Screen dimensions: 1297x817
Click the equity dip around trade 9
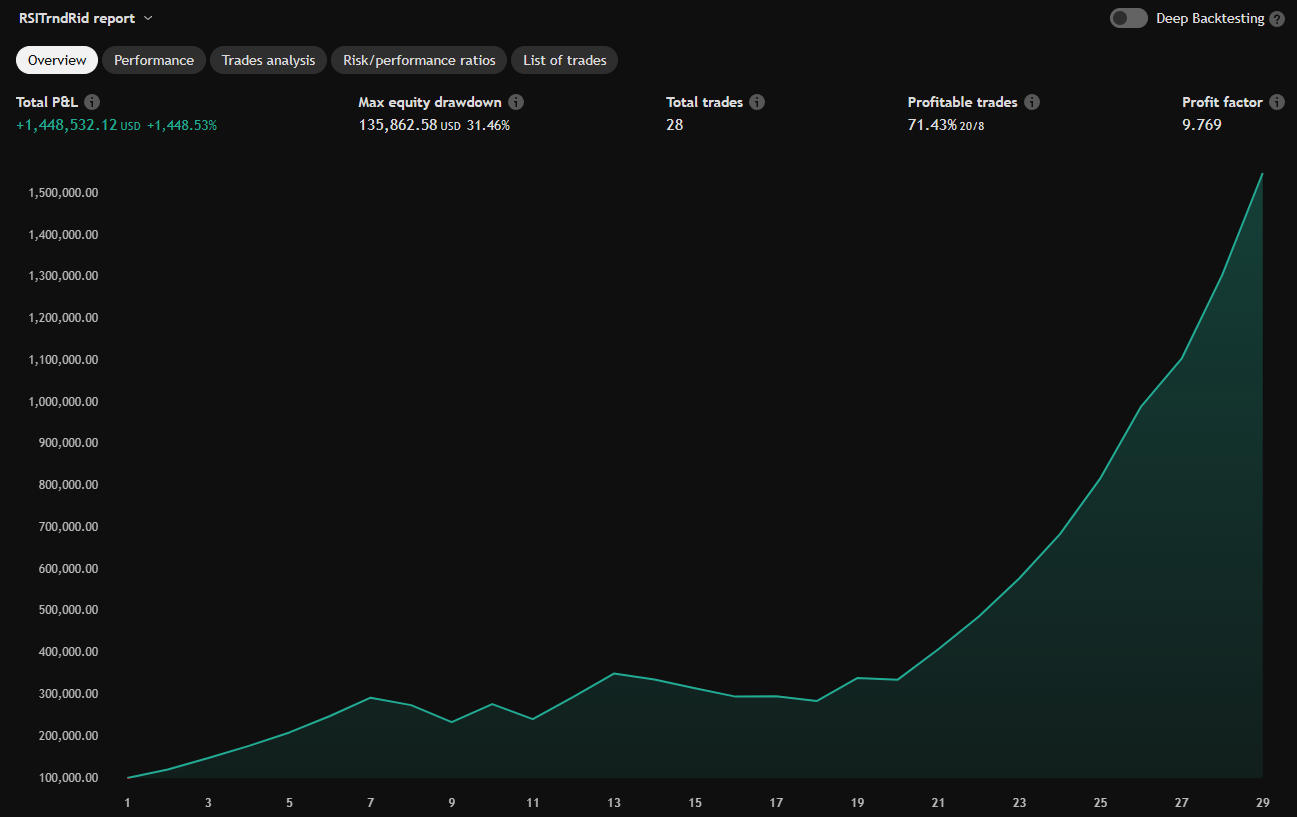(451, 720)
